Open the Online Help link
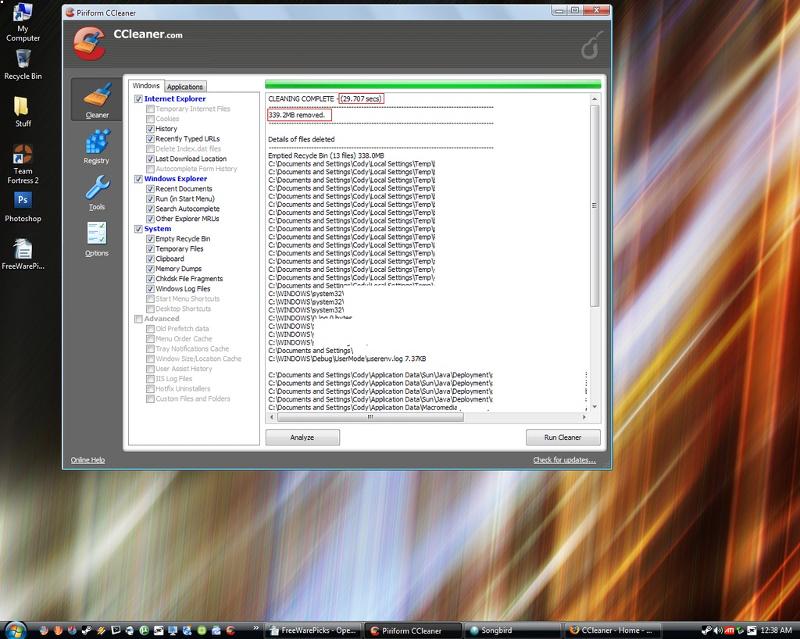Viewport: 800px width, 639px height. tap(88, 460)
